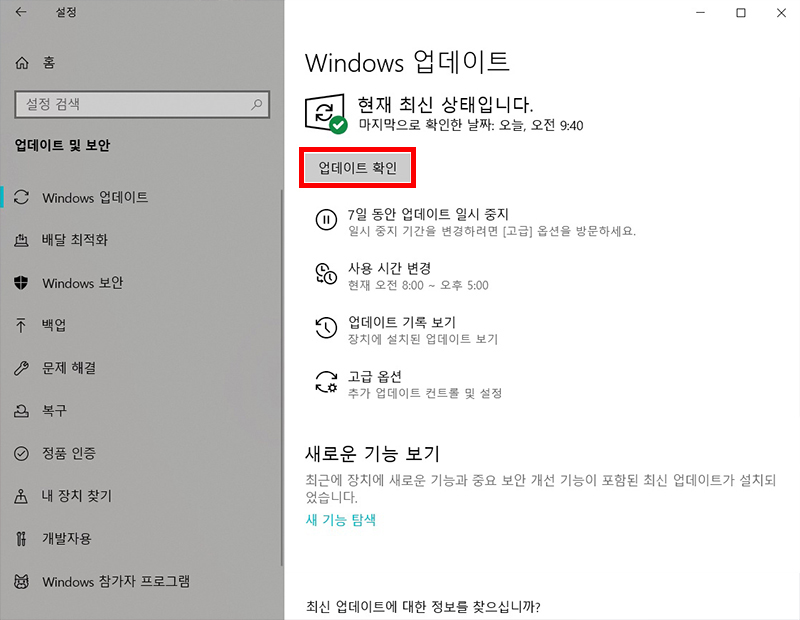Click '추가 업데이트 컨트롤 및 설정' subtitle
Screen dimensions: 800x620
[x=425, y=393]
